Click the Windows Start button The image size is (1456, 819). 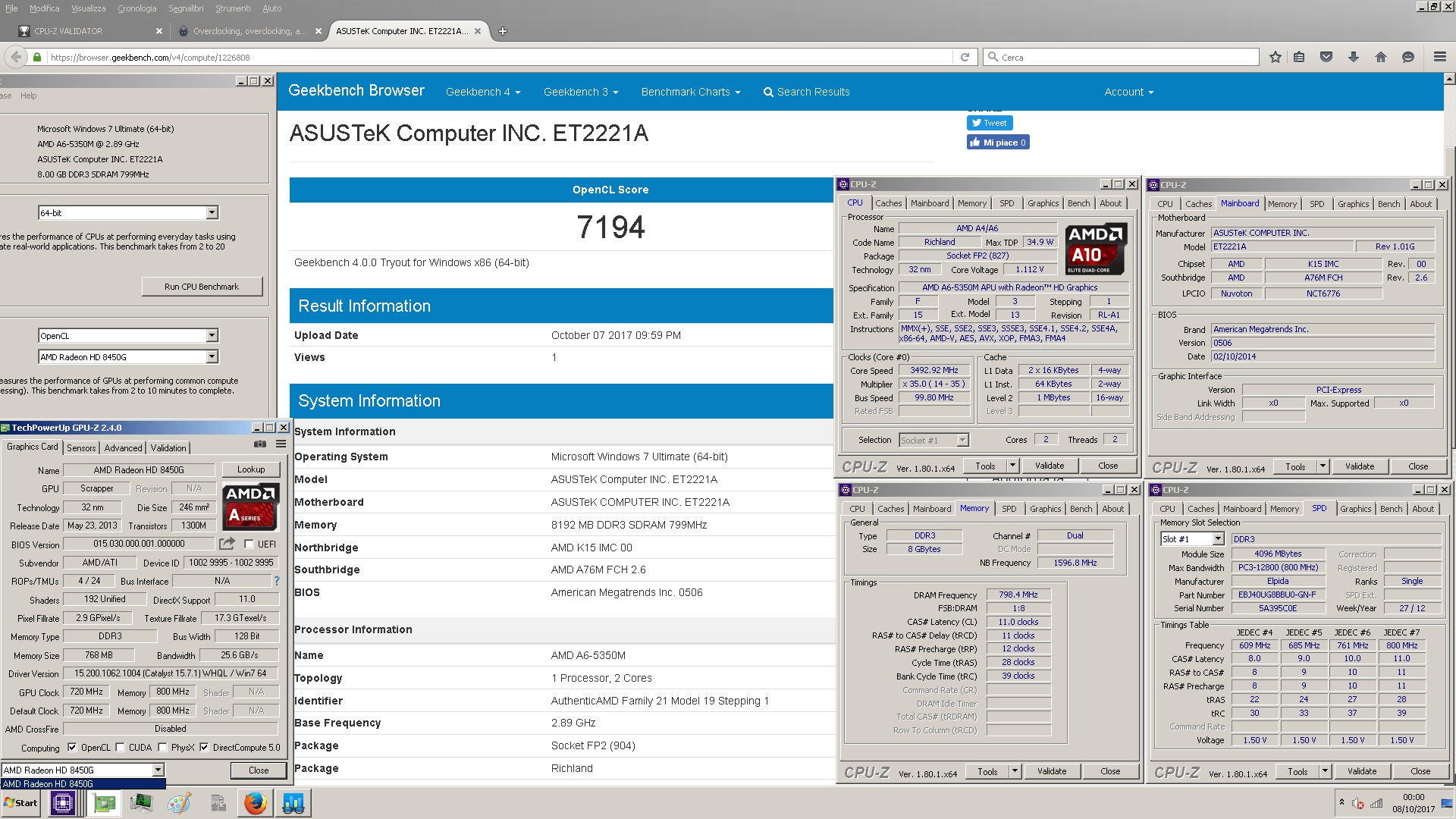[x=20, y=802]
